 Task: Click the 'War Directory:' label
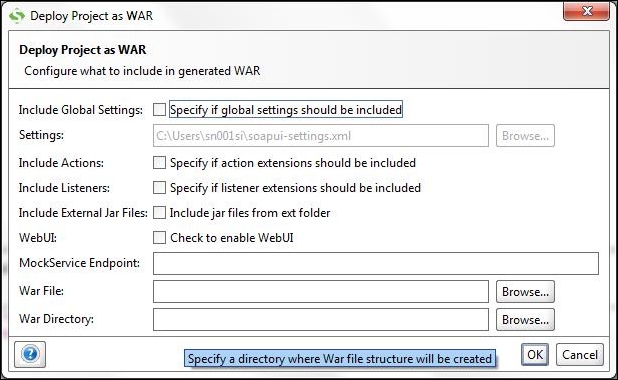(56, 319)
